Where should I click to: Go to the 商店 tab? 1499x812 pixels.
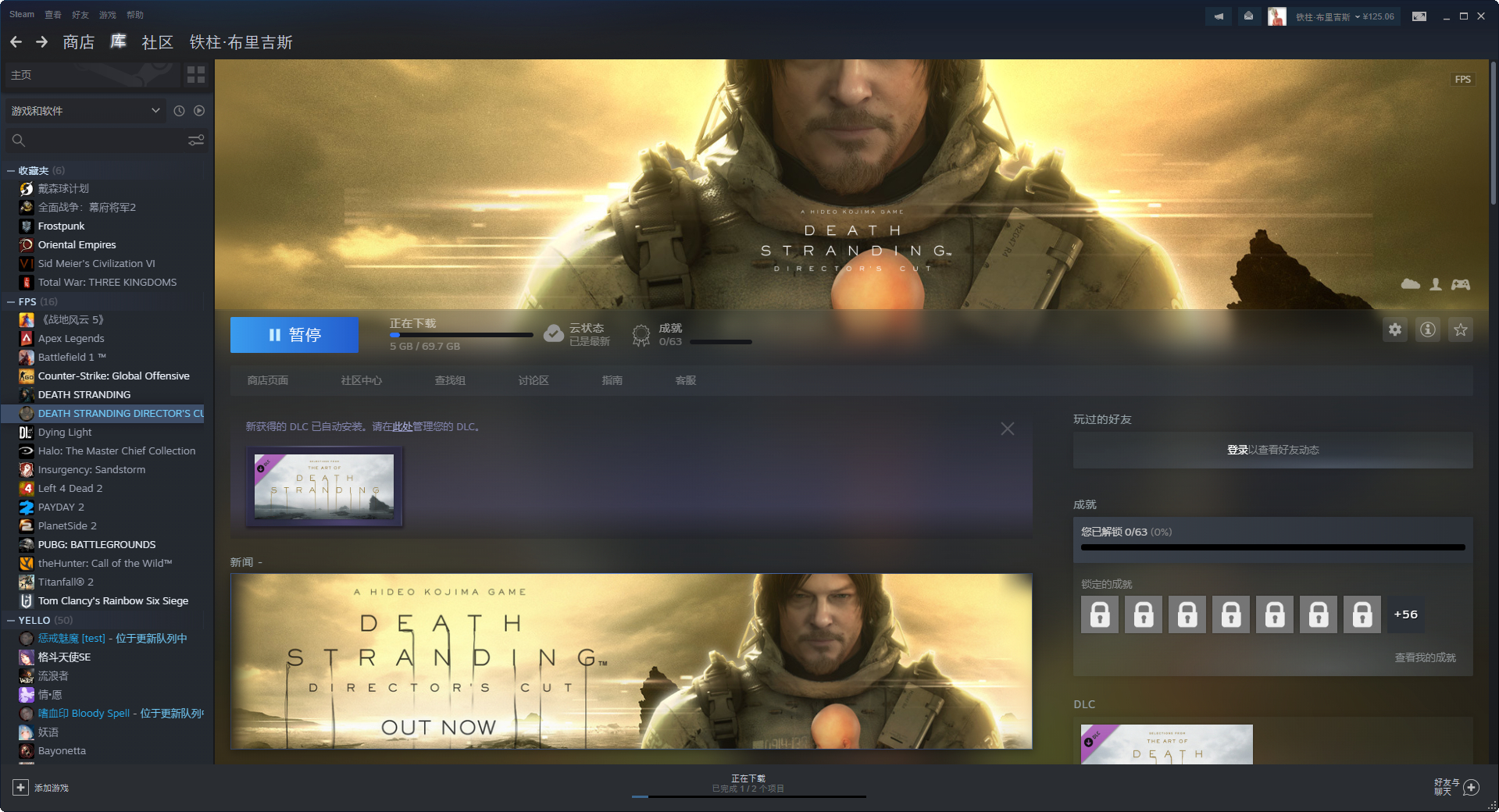point(79,42)
